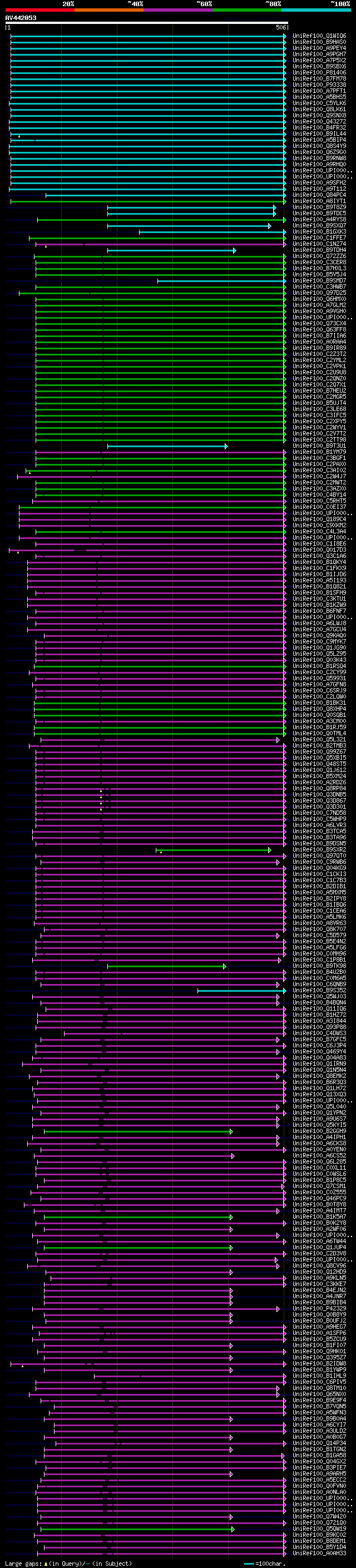Click the cyan ~100% identity legend segment
Image resolution: width=356 pixels, height=1568 pixels.
coord(316,10)
